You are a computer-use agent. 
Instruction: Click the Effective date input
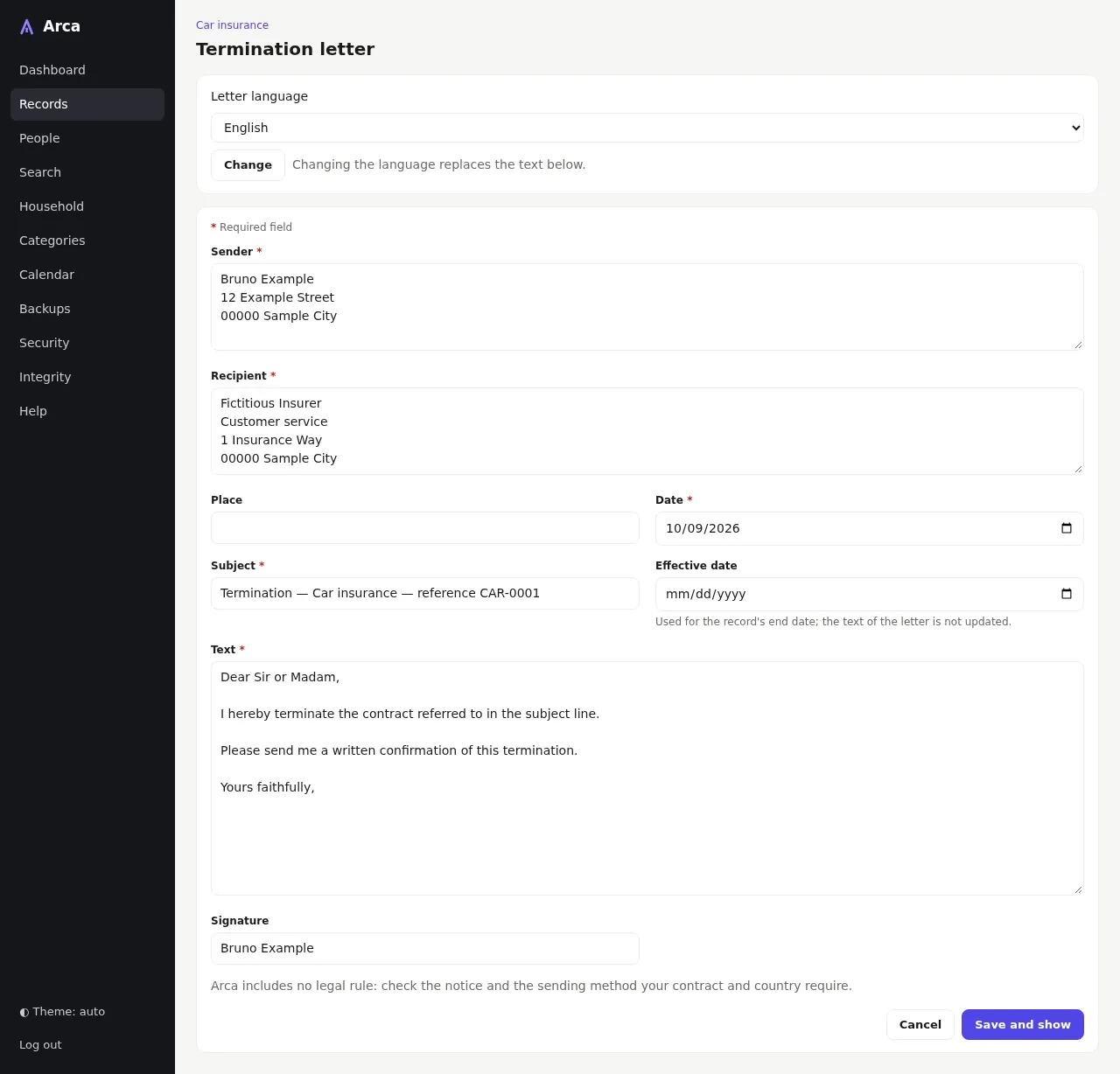[870, 594]
